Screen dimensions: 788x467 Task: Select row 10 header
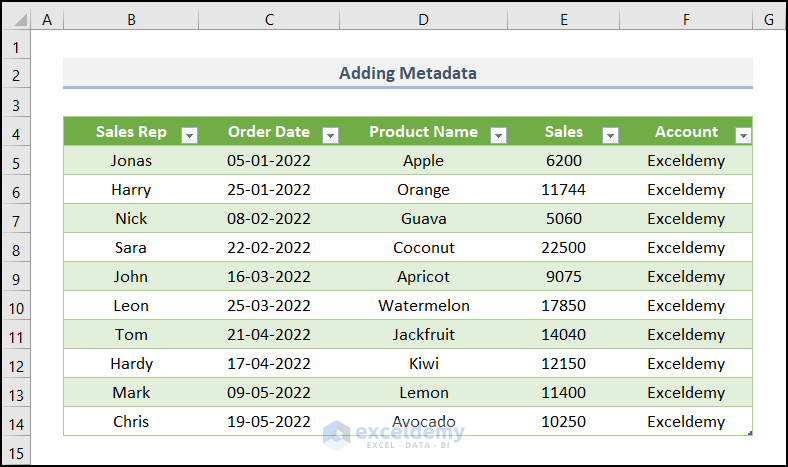coord(16,307)
